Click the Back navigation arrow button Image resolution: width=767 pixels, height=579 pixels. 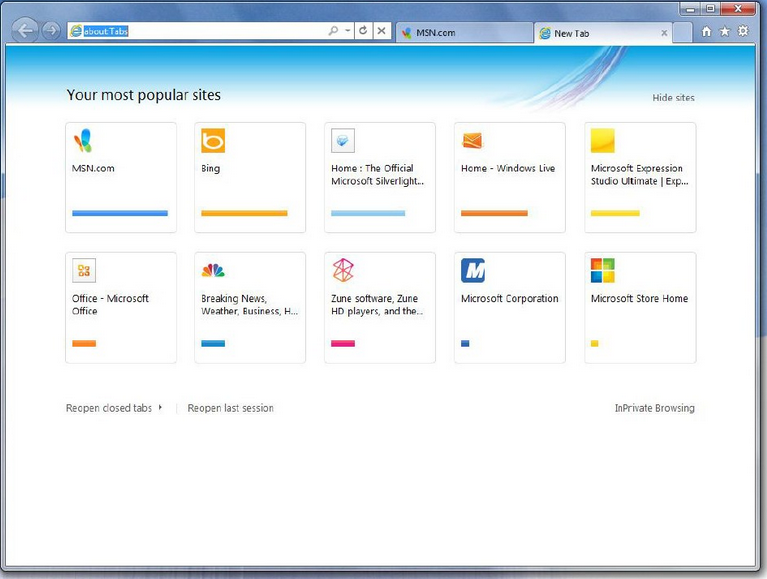pyautogui.click(x=25, y=31)
